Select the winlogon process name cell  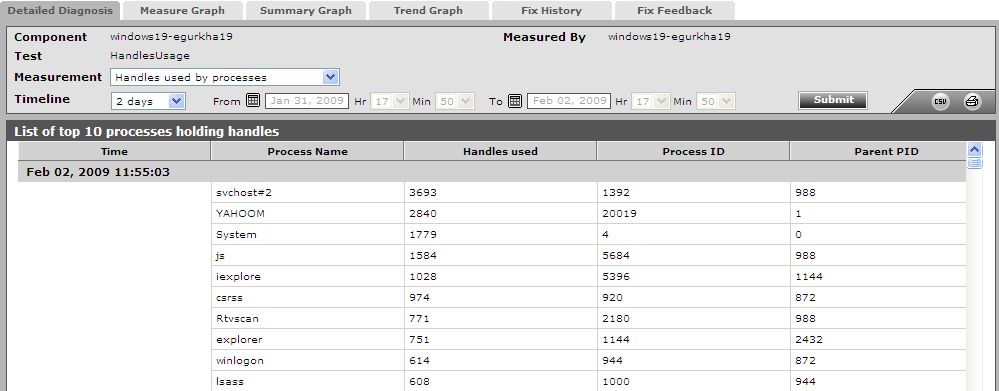(308, 360)
